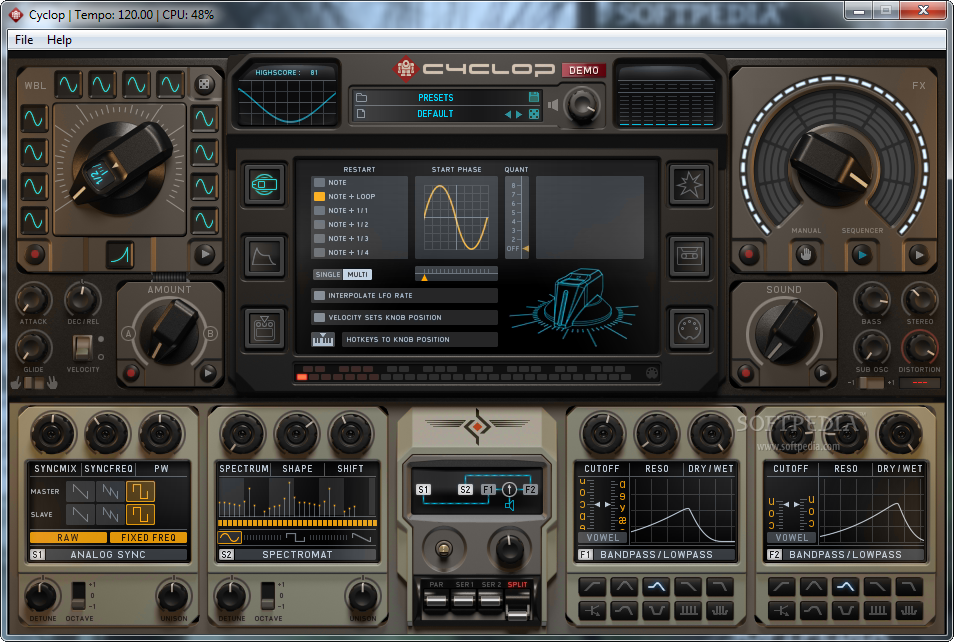Viewport: 954px width, 642px height.
Task: Select previous preset with left arrow
Action: (507, 114)
